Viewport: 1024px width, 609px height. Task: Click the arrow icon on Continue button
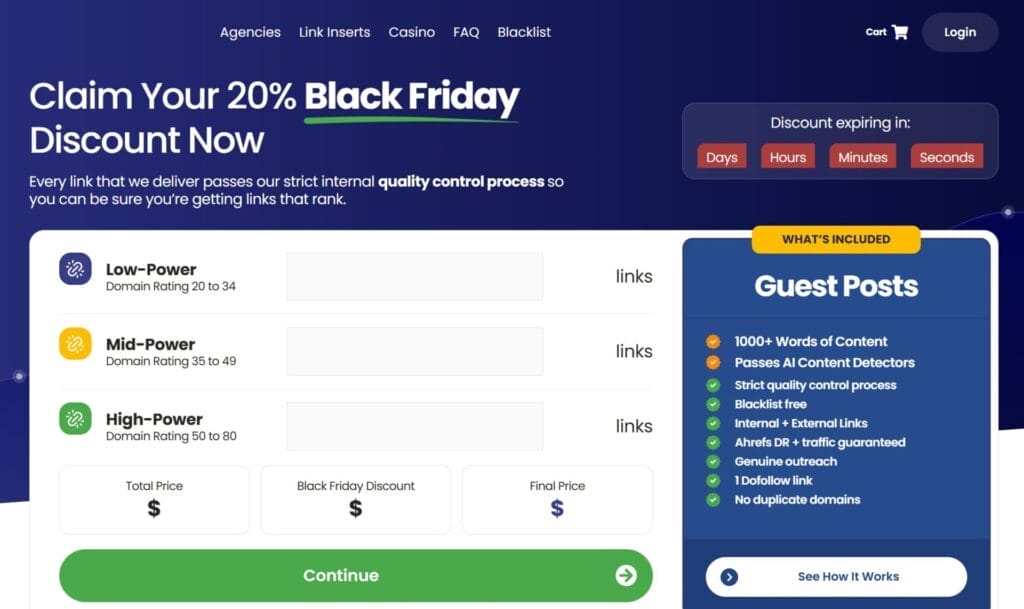[626, 575]
